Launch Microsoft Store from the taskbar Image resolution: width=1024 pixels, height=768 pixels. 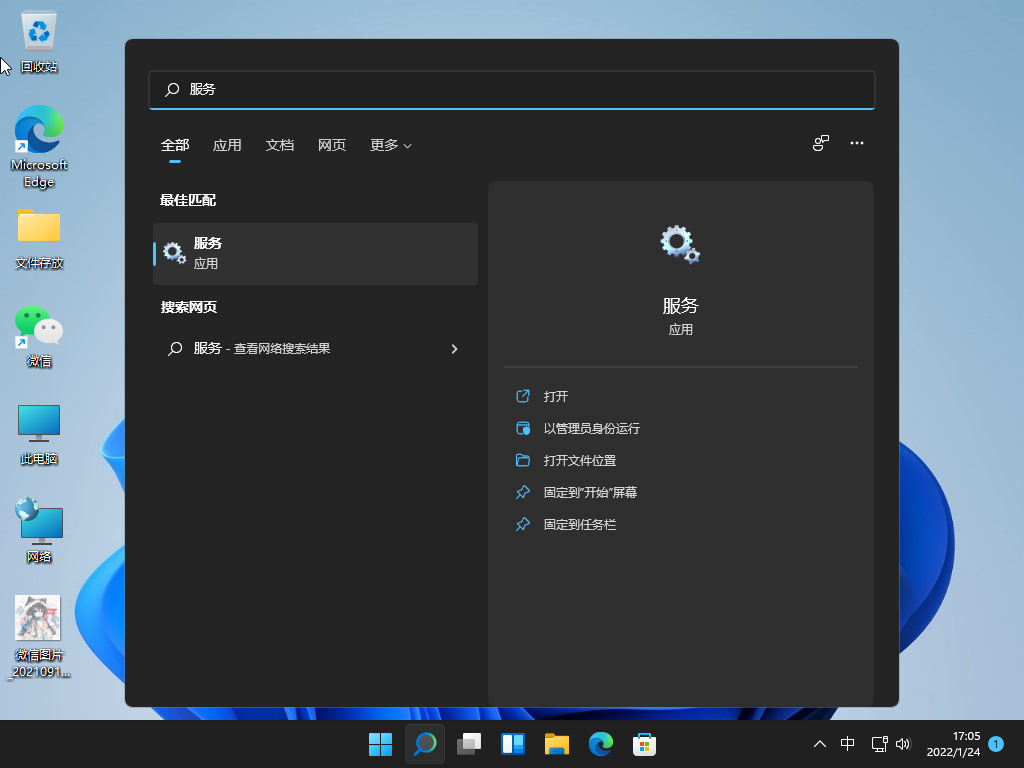[x=644, y=744]
